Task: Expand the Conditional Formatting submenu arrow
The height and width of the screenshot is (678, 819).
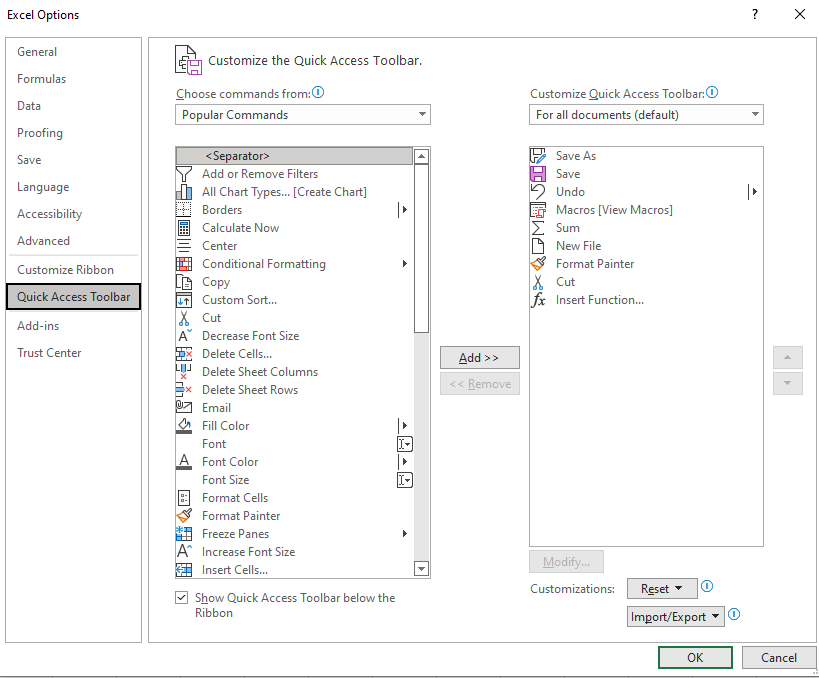Action: [404, 264]
